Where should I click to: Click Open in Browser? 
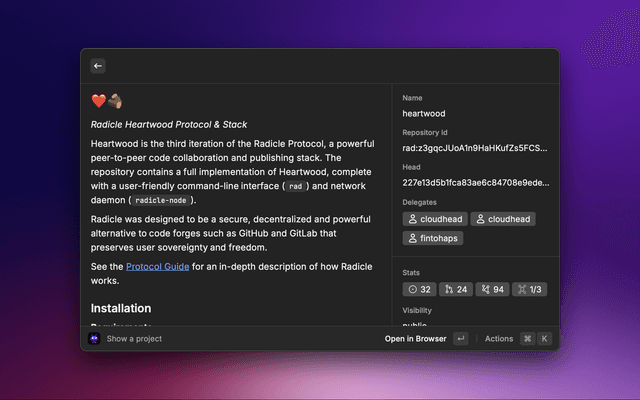point(415,339)
